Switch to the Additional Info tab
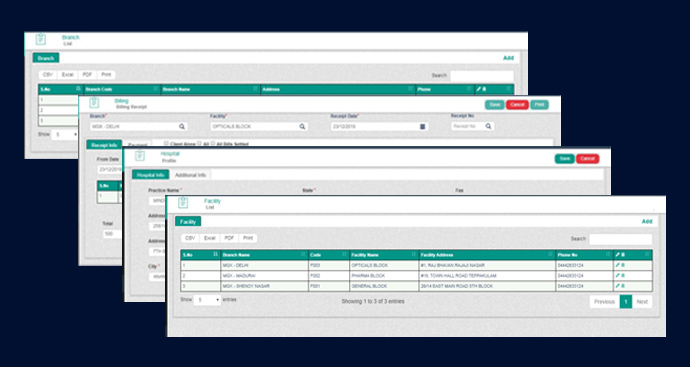 click(x=190, y=175)
